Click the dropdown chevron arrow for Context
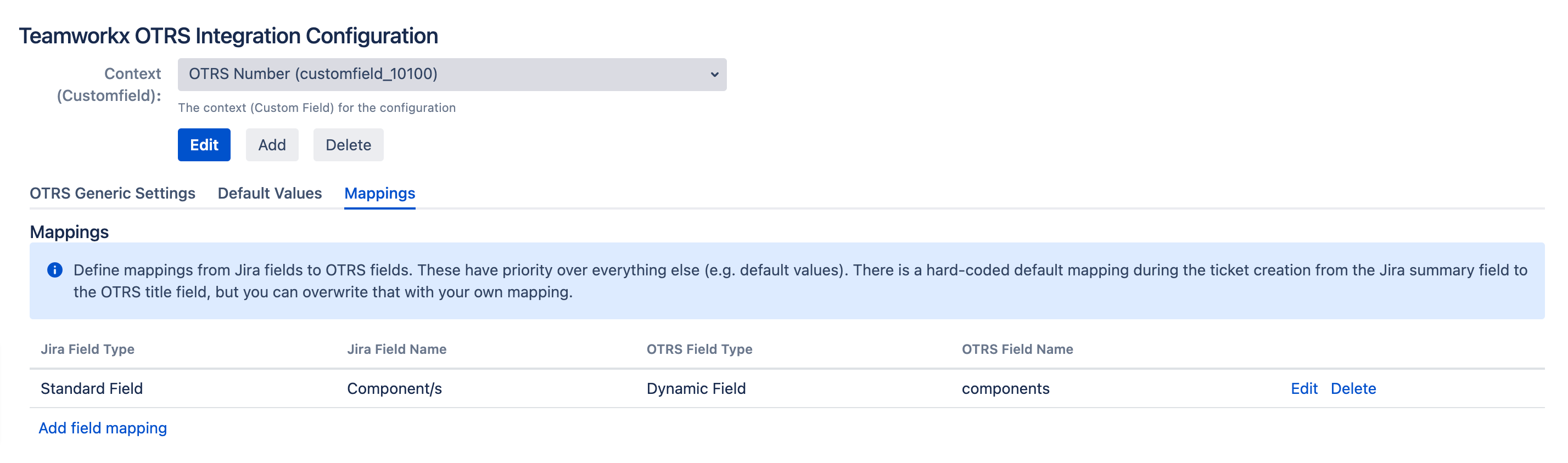 click(714, 74)
